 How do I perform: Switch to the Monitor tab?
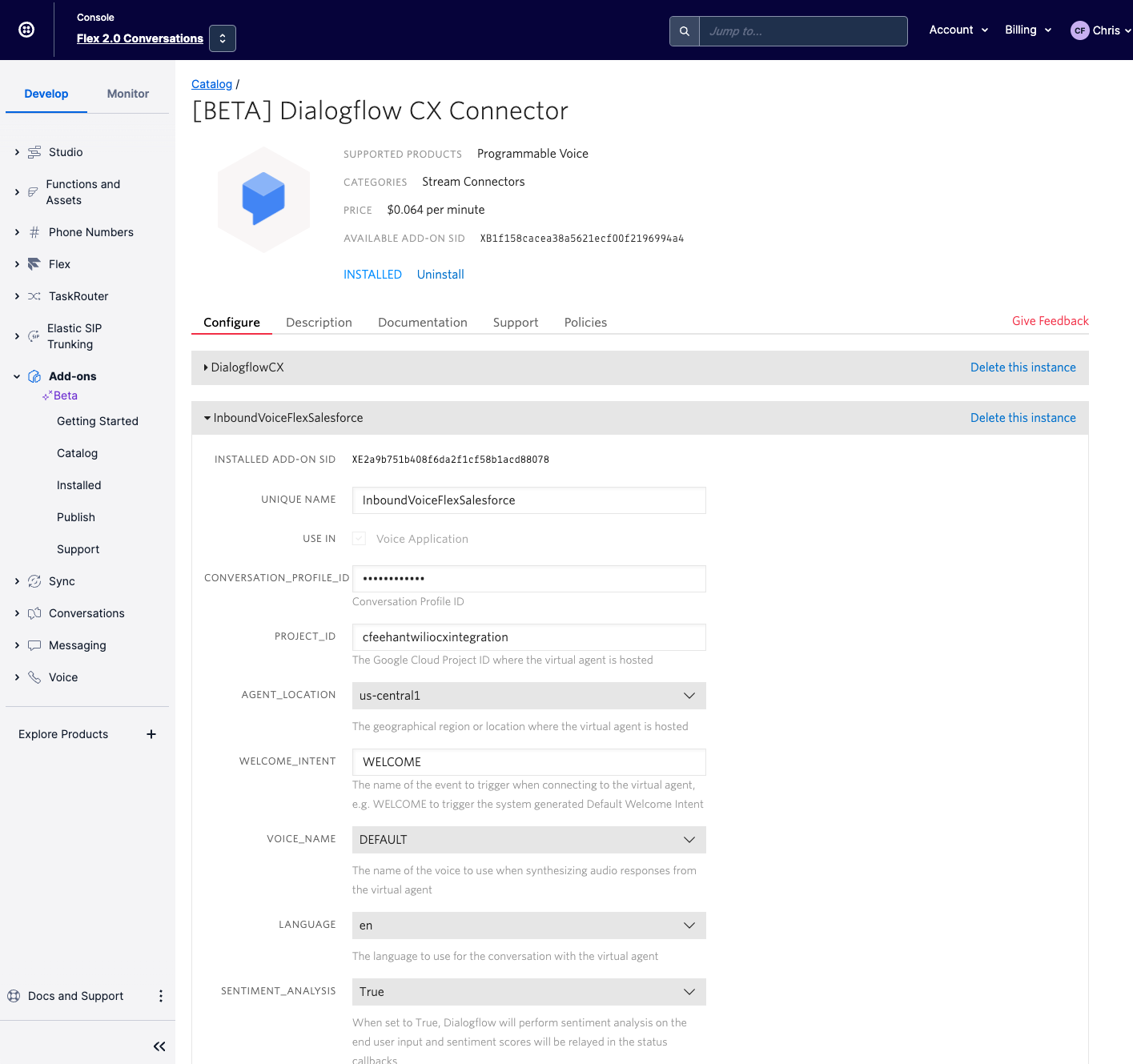pos(128,94)
